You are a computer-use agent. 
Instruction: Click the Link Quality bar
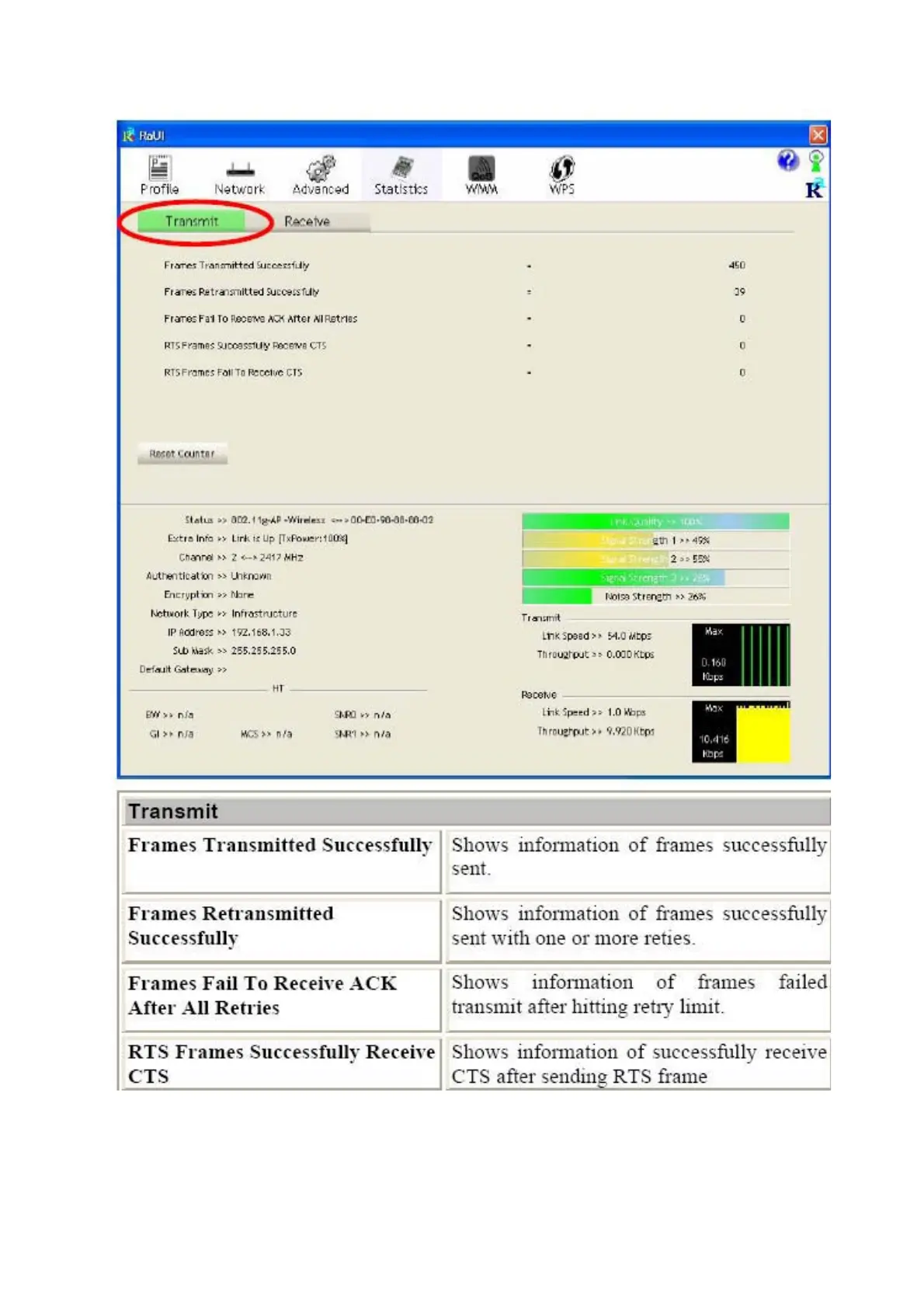click(655, 521)
